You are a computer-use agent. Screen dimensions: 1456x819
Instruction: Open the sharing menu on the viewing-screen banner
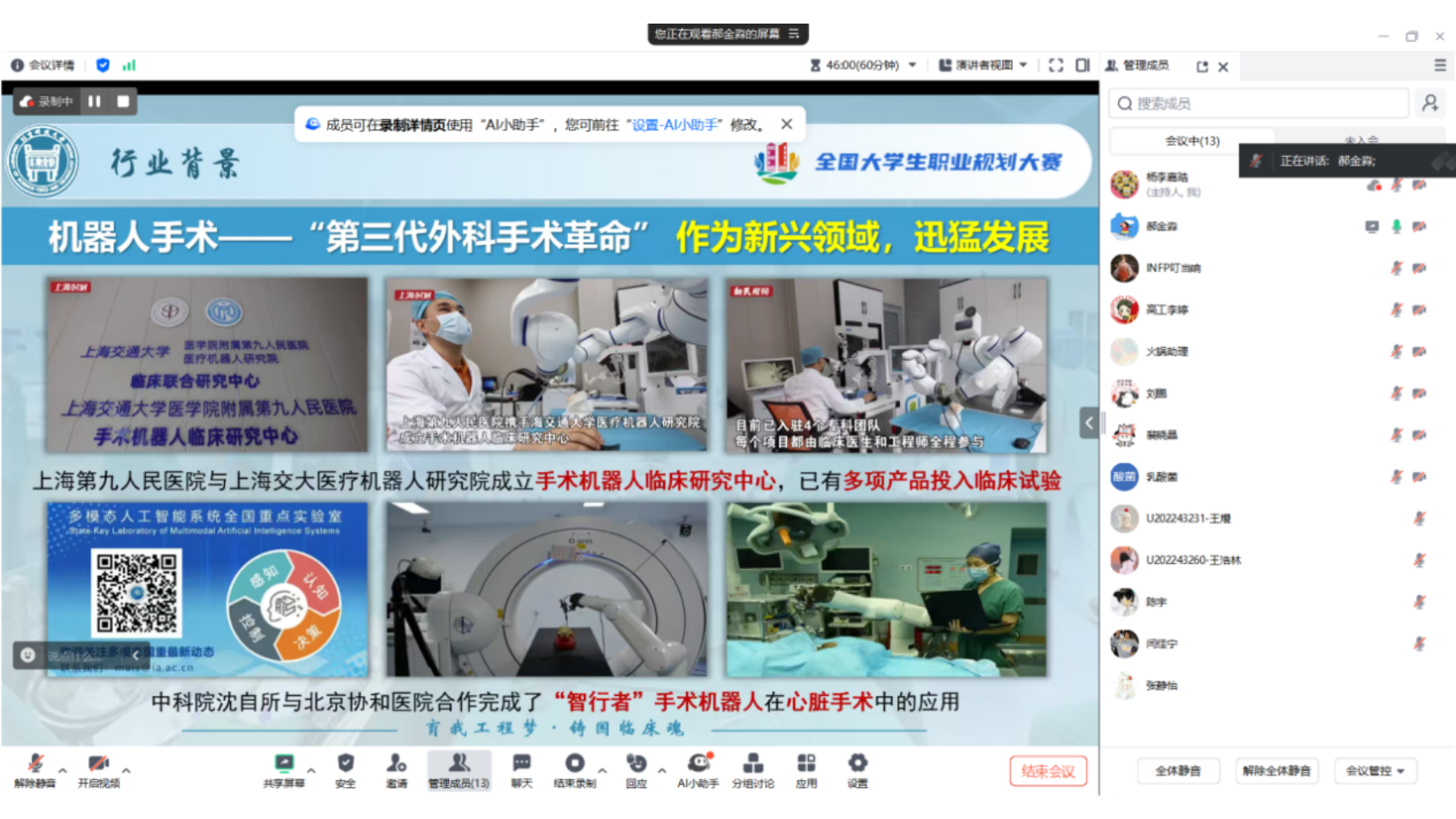pos(794,34)
